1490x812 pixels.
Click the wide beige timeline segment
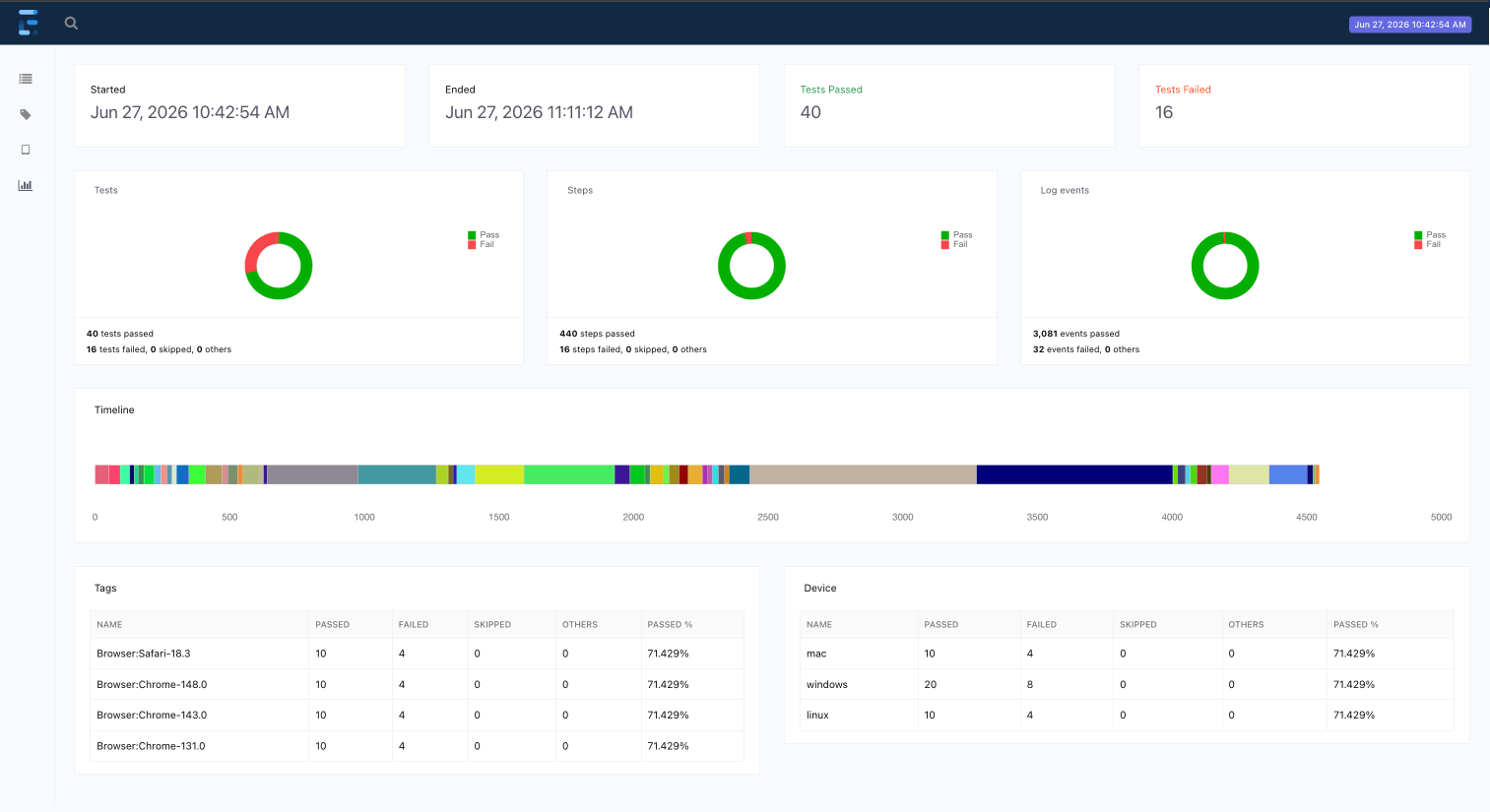tap(863, 474)
